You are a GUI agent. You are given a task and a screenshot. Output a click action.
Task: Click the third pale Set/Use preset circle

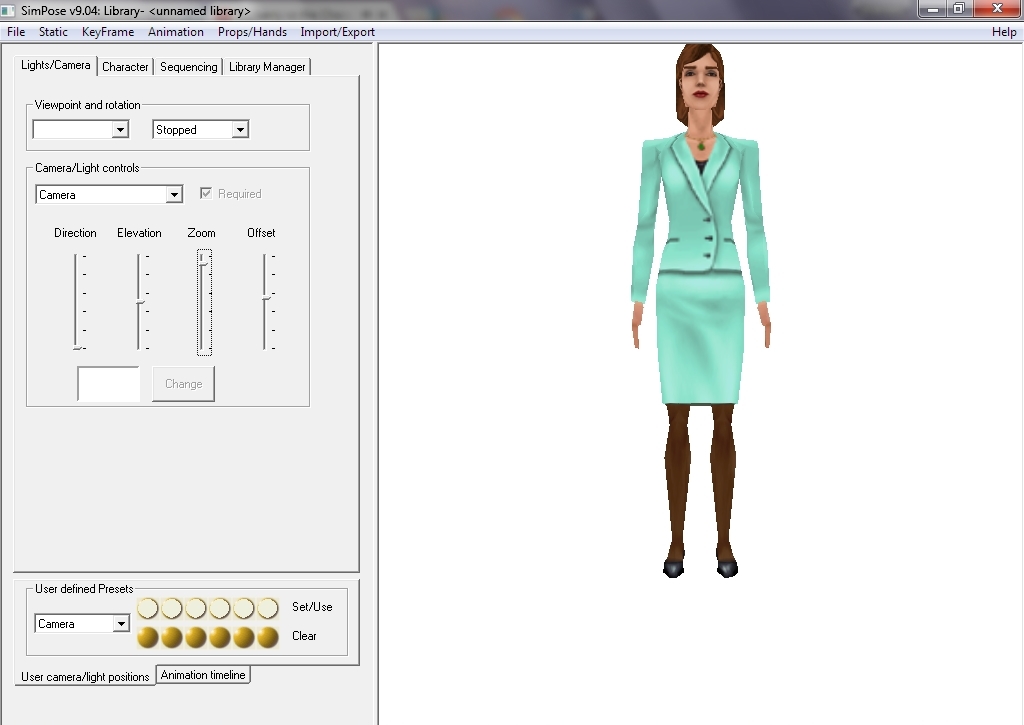(x=196, y=608)
